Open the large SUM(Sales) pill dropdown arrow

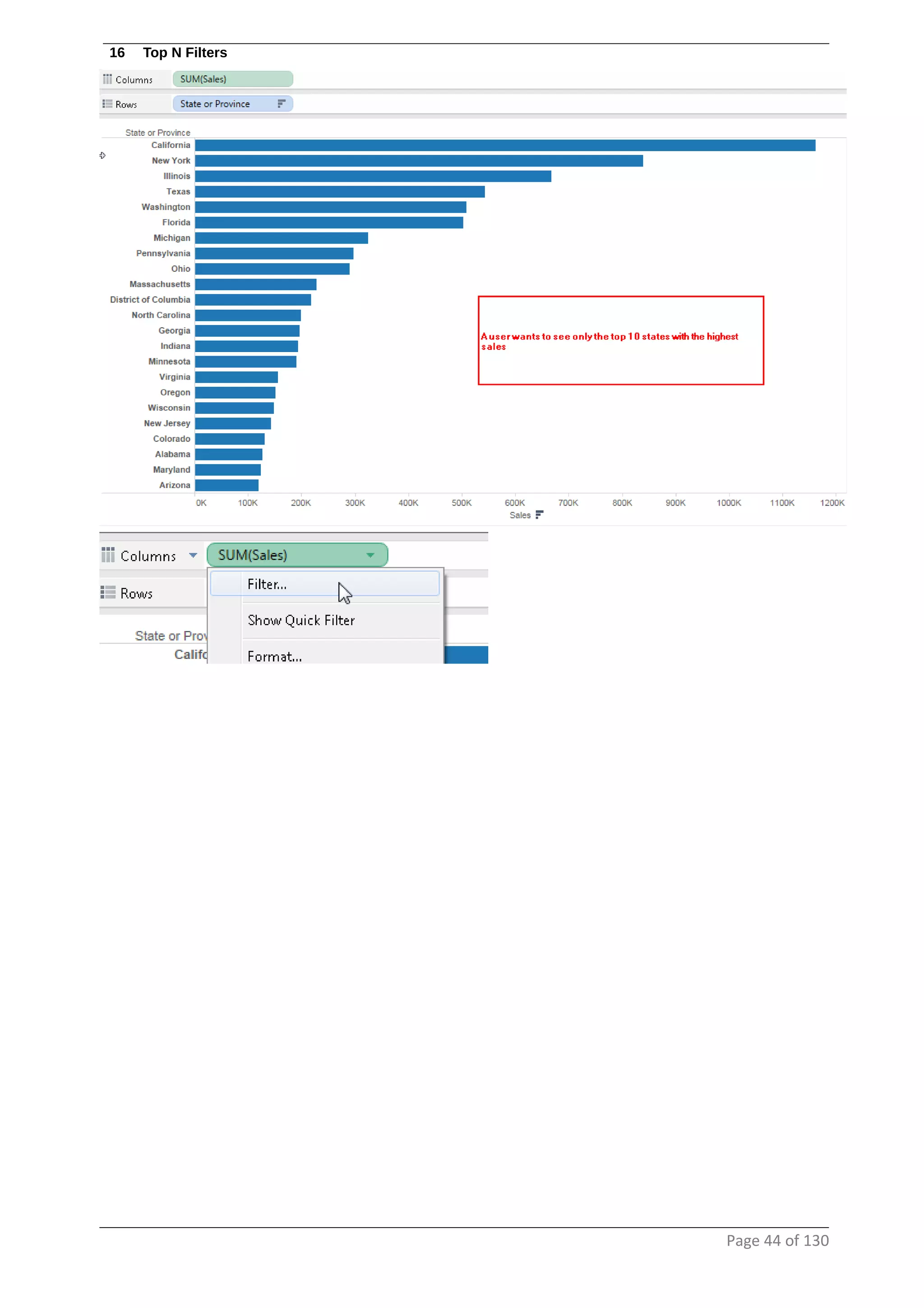pos(370,555)
